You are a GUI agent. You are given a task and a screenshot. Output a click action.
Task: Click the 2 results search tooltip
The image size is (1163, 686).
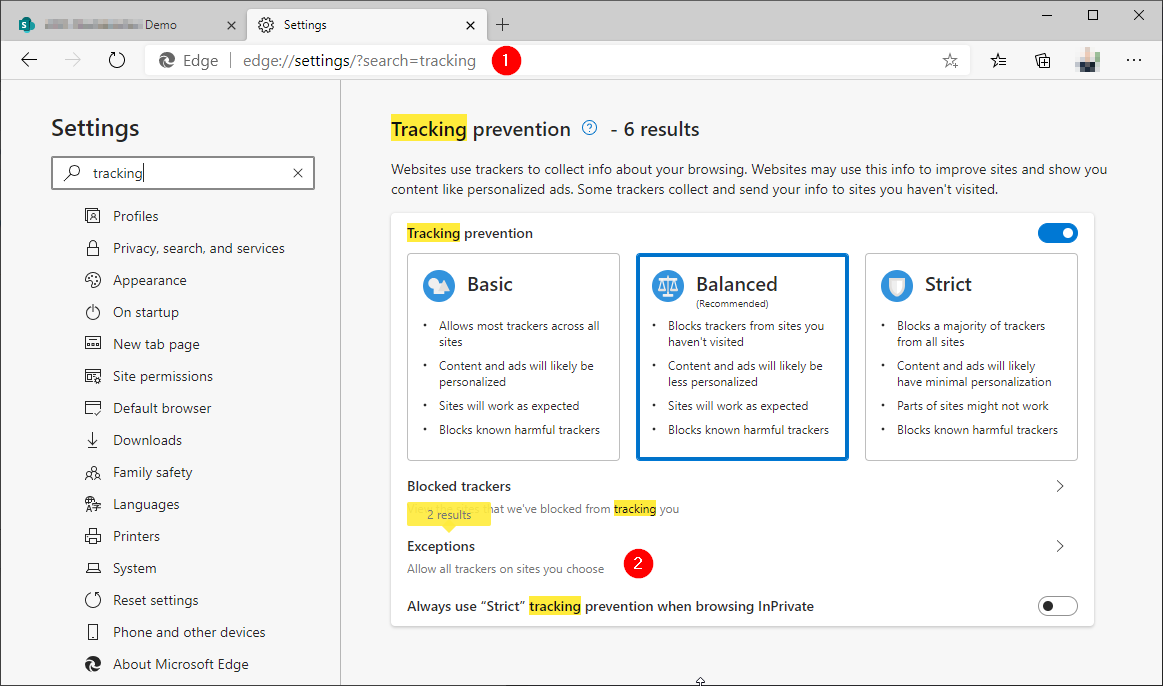(449, 515)
